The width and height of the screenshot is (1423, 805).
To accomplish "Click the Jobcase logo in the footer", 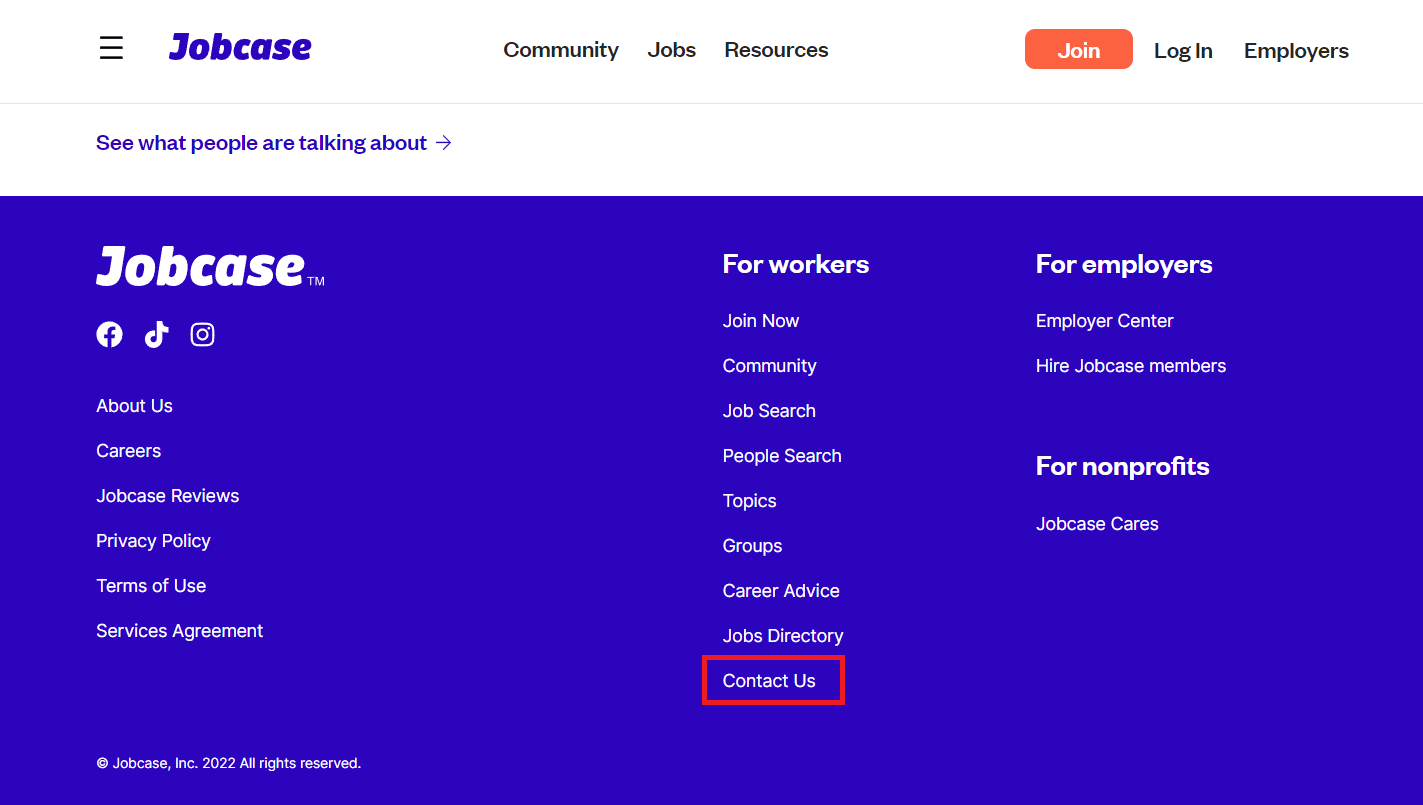I will point(200,266).
